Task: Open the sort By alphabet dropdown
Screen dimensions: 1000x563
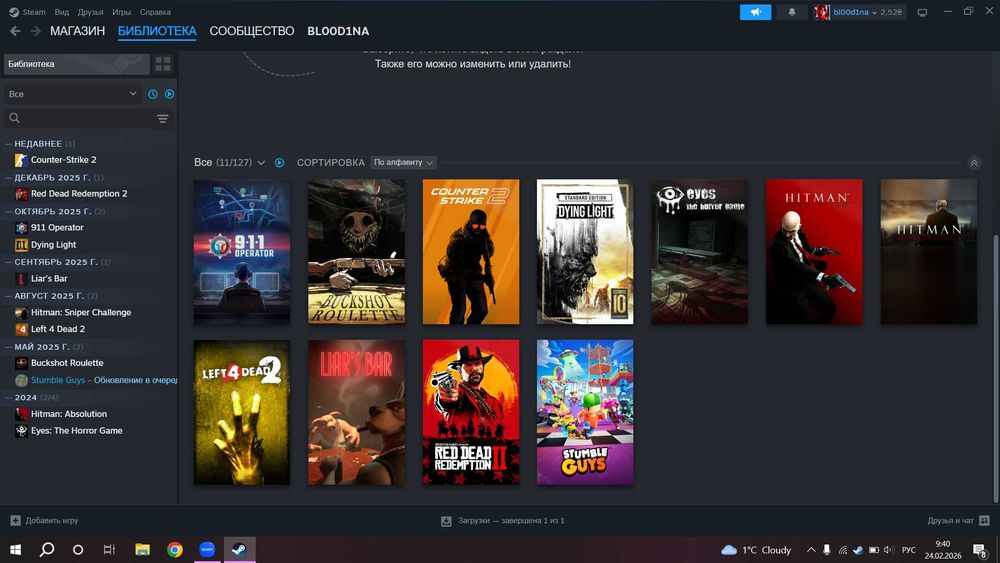Action: [403, 163]
